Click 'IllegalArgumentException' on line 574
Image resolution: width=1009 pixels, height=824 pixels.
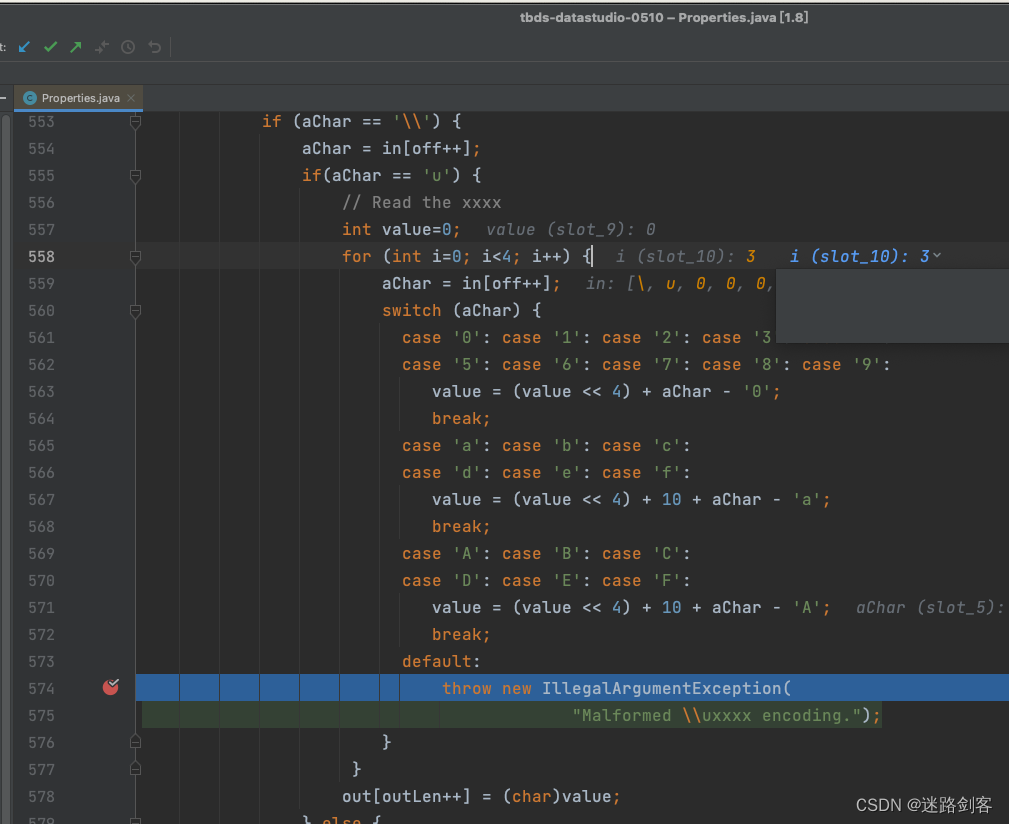click(662, 688)
